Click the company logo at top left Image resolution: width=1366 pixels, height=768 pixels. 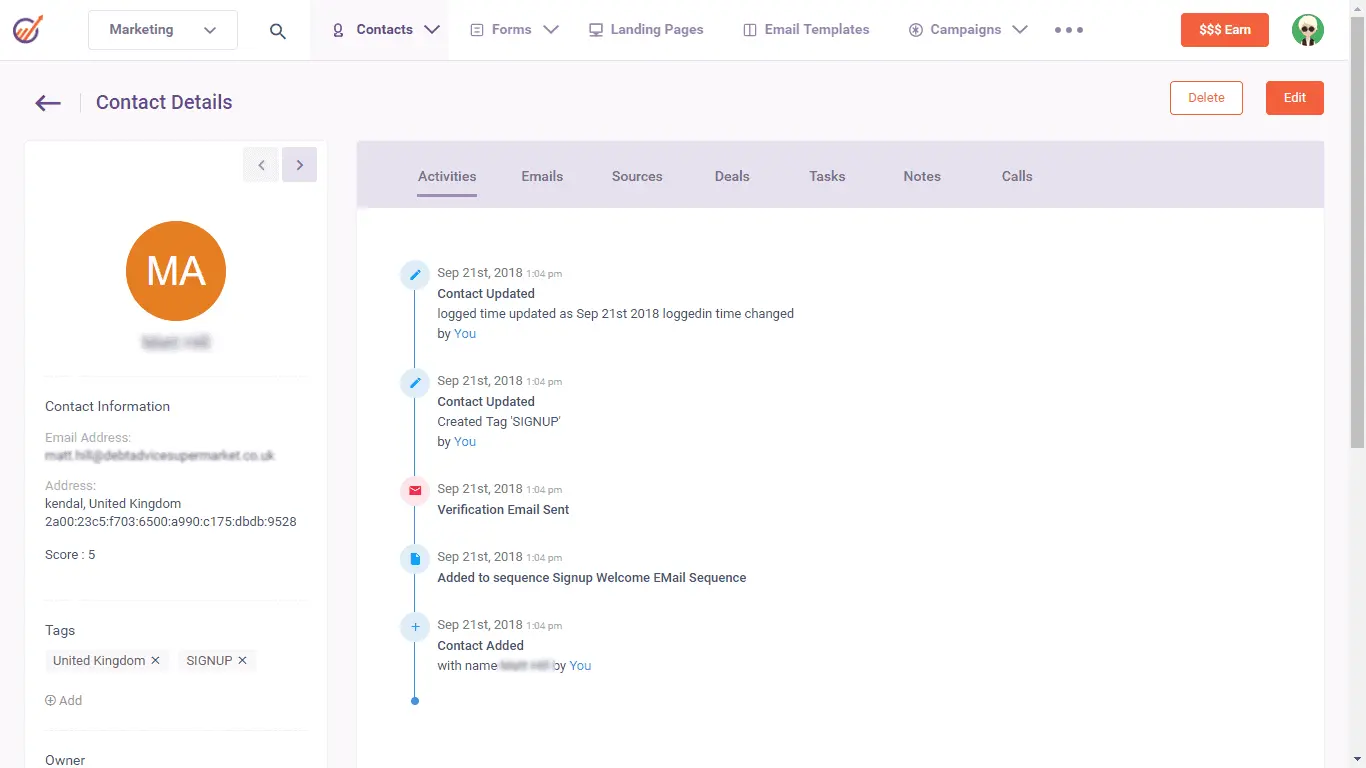(27, 29)
